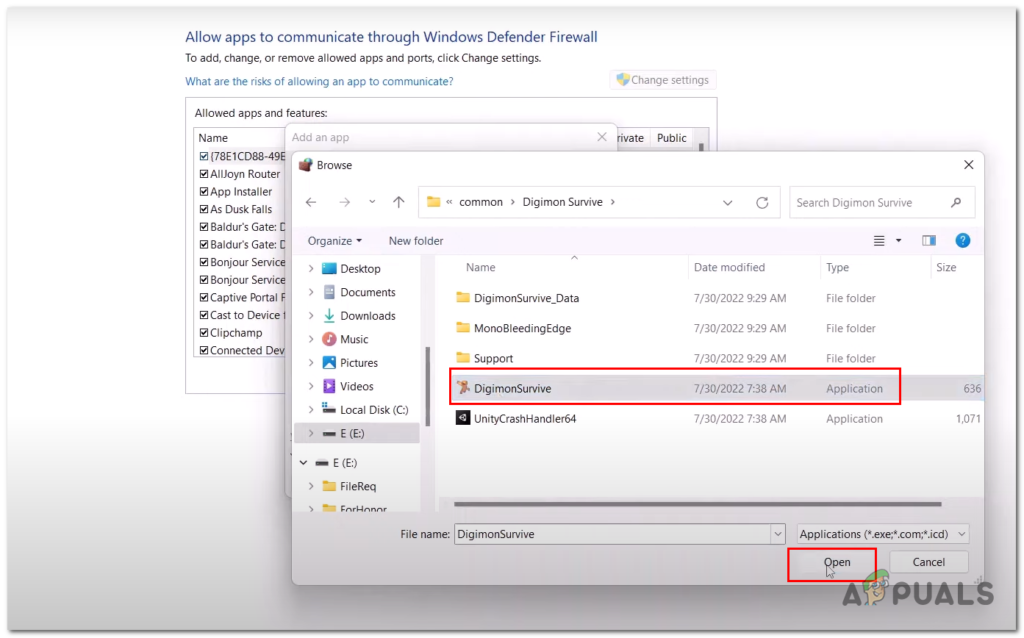This screenshot has height=638, width=1024.
Task: Refresh the Digimon Survive folder view
Action: coord(762,202)
